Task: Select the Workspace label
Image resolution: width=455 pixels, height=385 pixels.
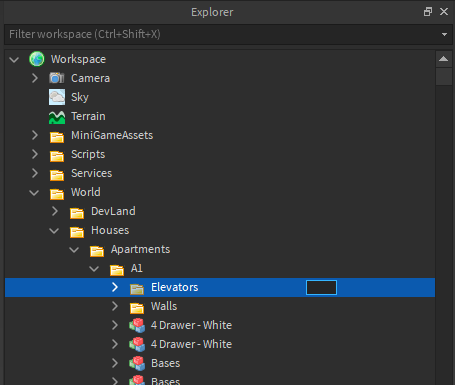Action: 78,59
